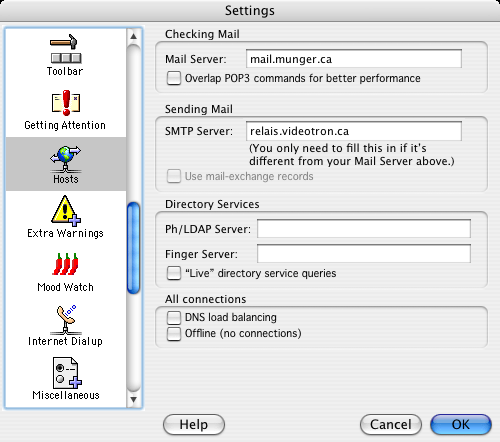
Task: Open the Toolbar settings category
Action: (65, 55)
